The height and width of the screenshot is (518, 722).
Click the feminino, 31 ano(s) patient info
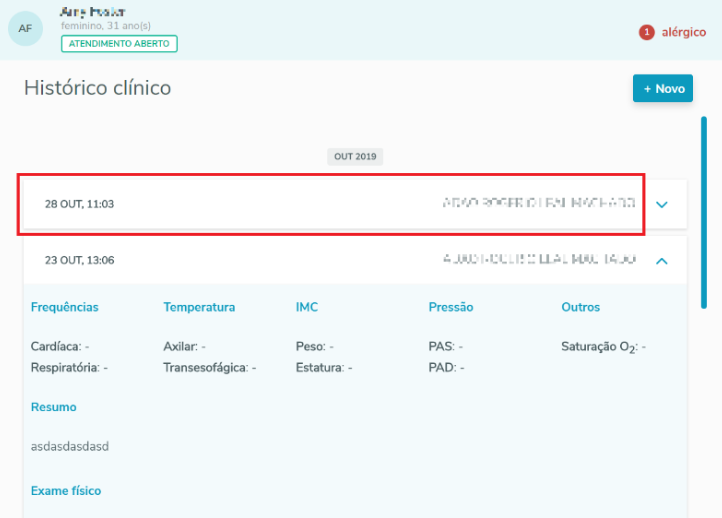coord(105,26)
